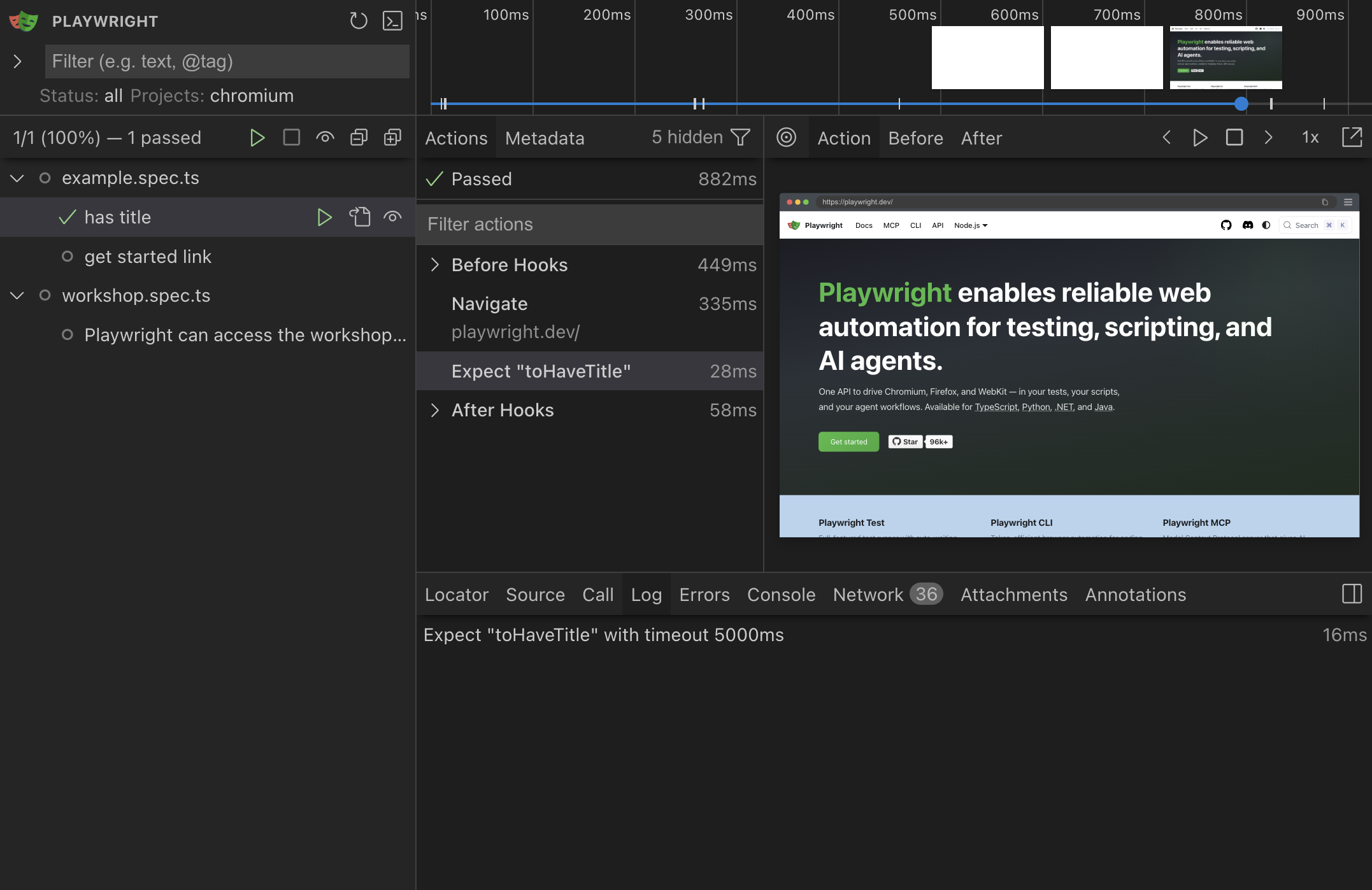Collapse the example.spec.ts file
Image resolution: width=1372 pixels, height=890 pixels.
[17, 178]
